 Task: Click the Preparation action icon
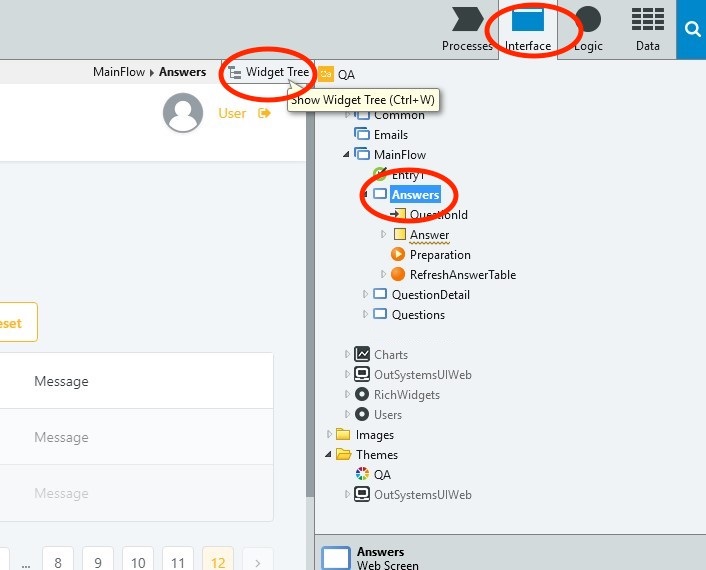398,254
